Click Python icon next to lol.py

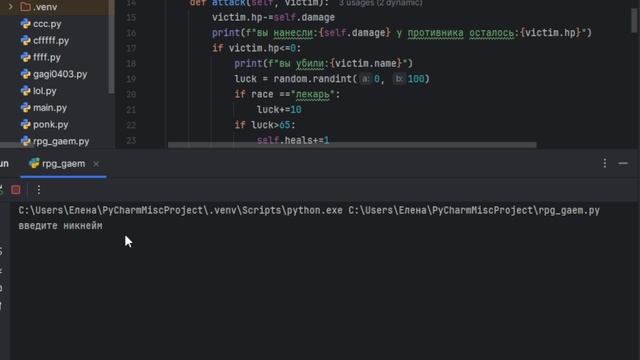coord(25,91)
